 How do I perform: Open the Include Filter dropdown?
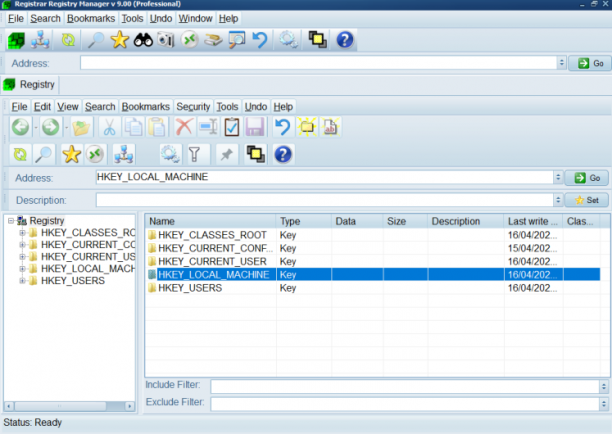(x=604, y=386)
